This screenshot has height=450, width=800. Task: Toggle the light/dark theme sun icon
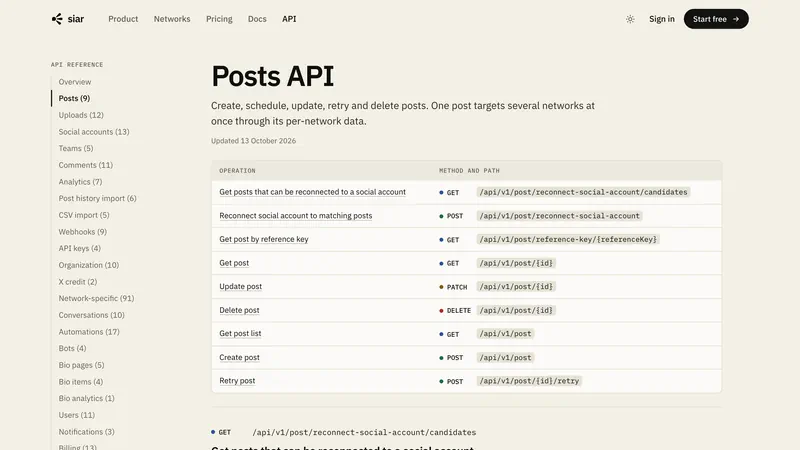[x=630, y=19]
